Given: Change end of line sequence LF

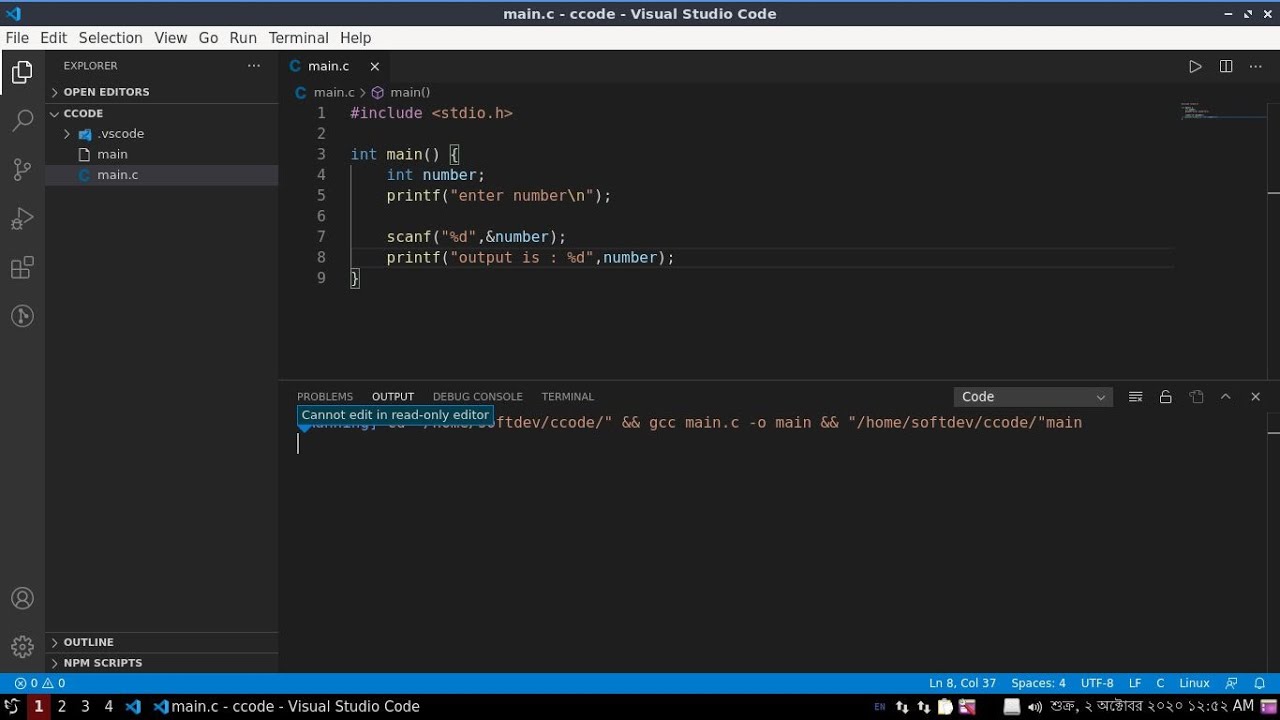Looking at the screenshot, I should click(x=1135, y=683).
